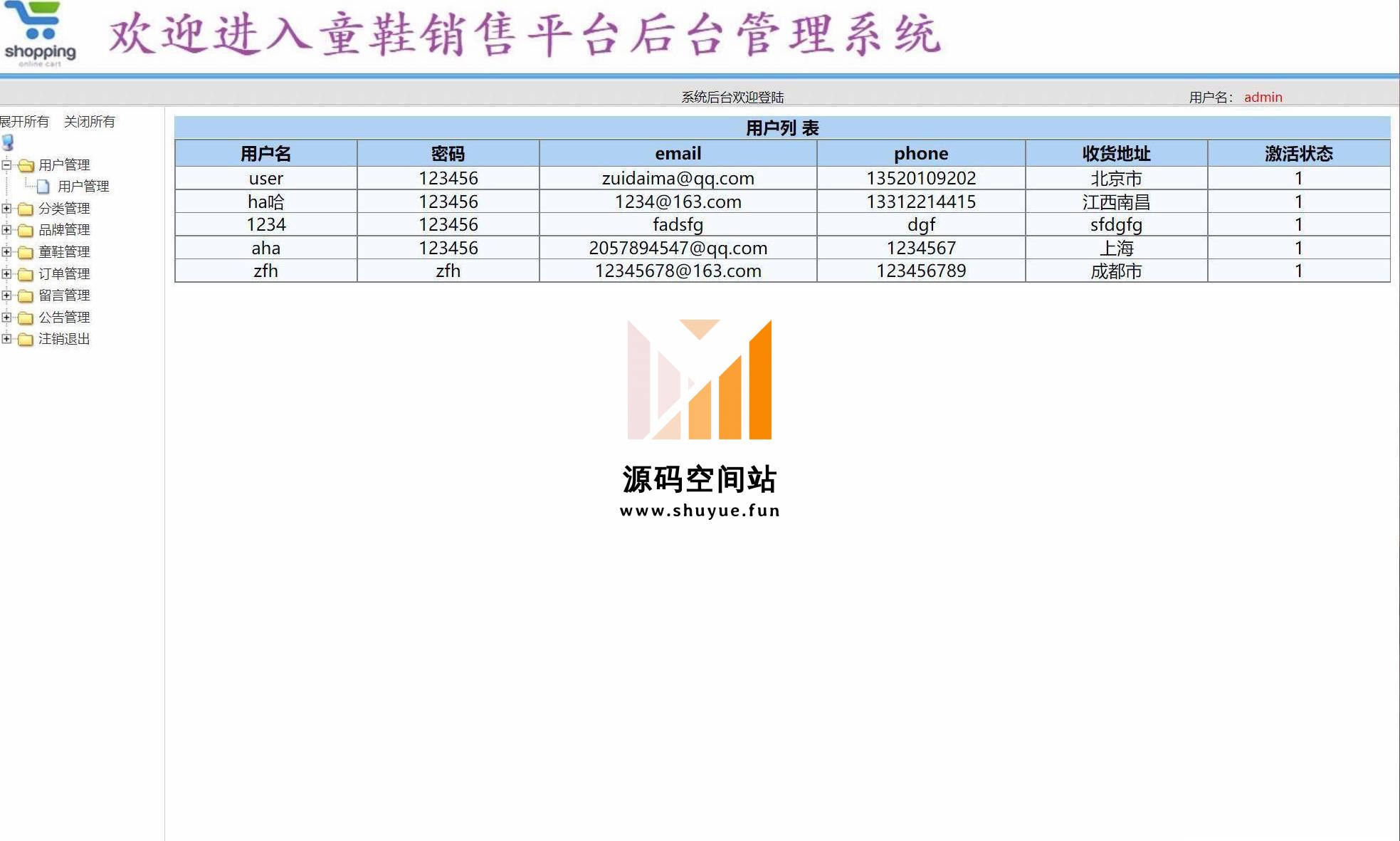
Task: Click the 用户管理 page document icon
Action: pyautogui.click(x=43, y=187)
